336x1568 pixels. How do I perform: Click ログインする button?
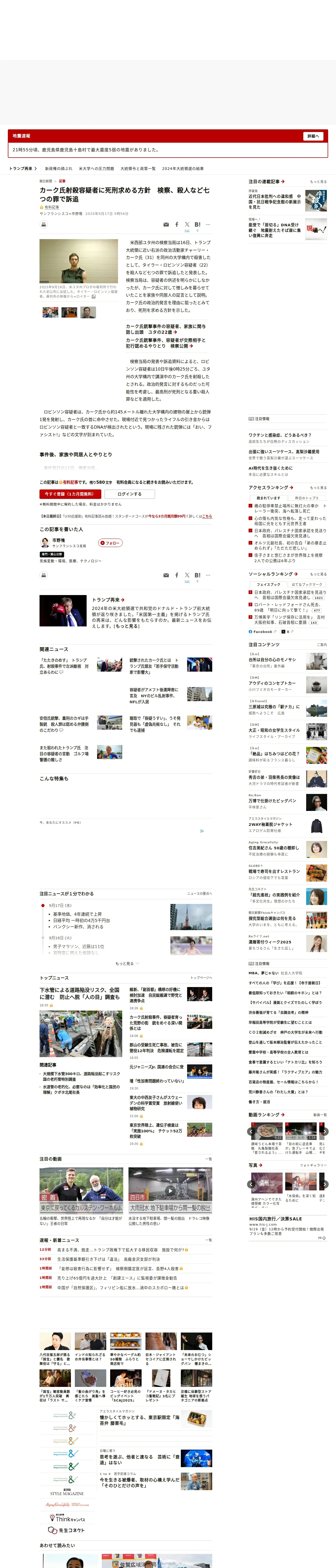tap(129, 494)
